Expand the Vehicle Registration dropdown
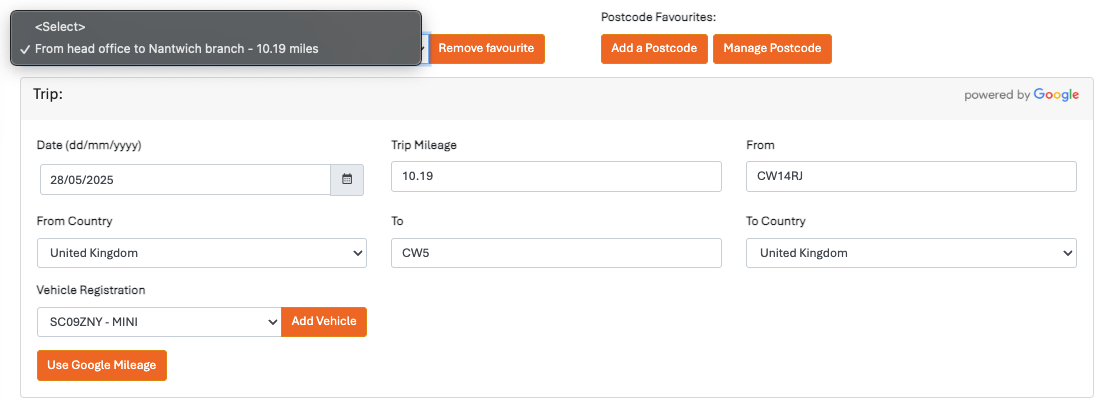Image resolution: width=1108 pixels, height=407 pixels. point(158,322)
